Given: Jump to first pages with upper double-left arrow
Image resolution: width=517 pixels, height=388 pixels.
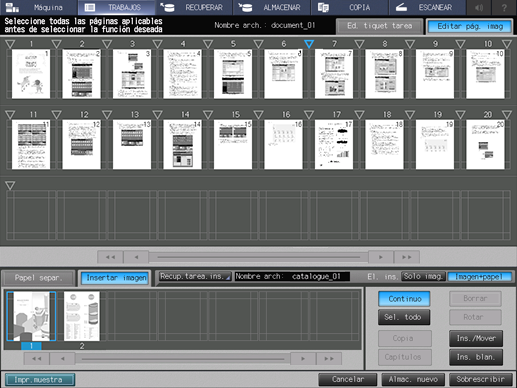Looking at the screenshot, I should pos(110,257).
